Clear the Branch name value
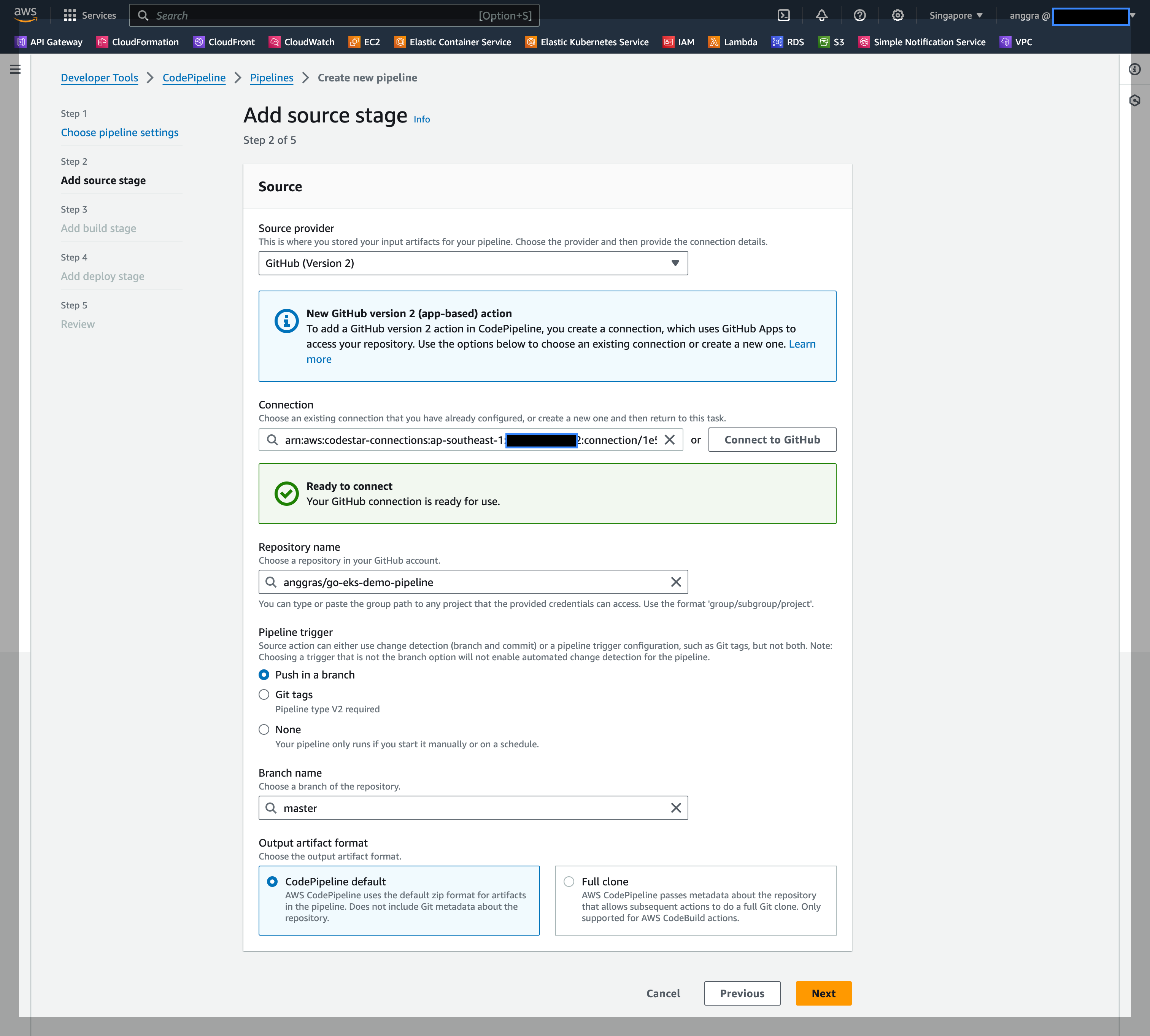 [676, 808]
